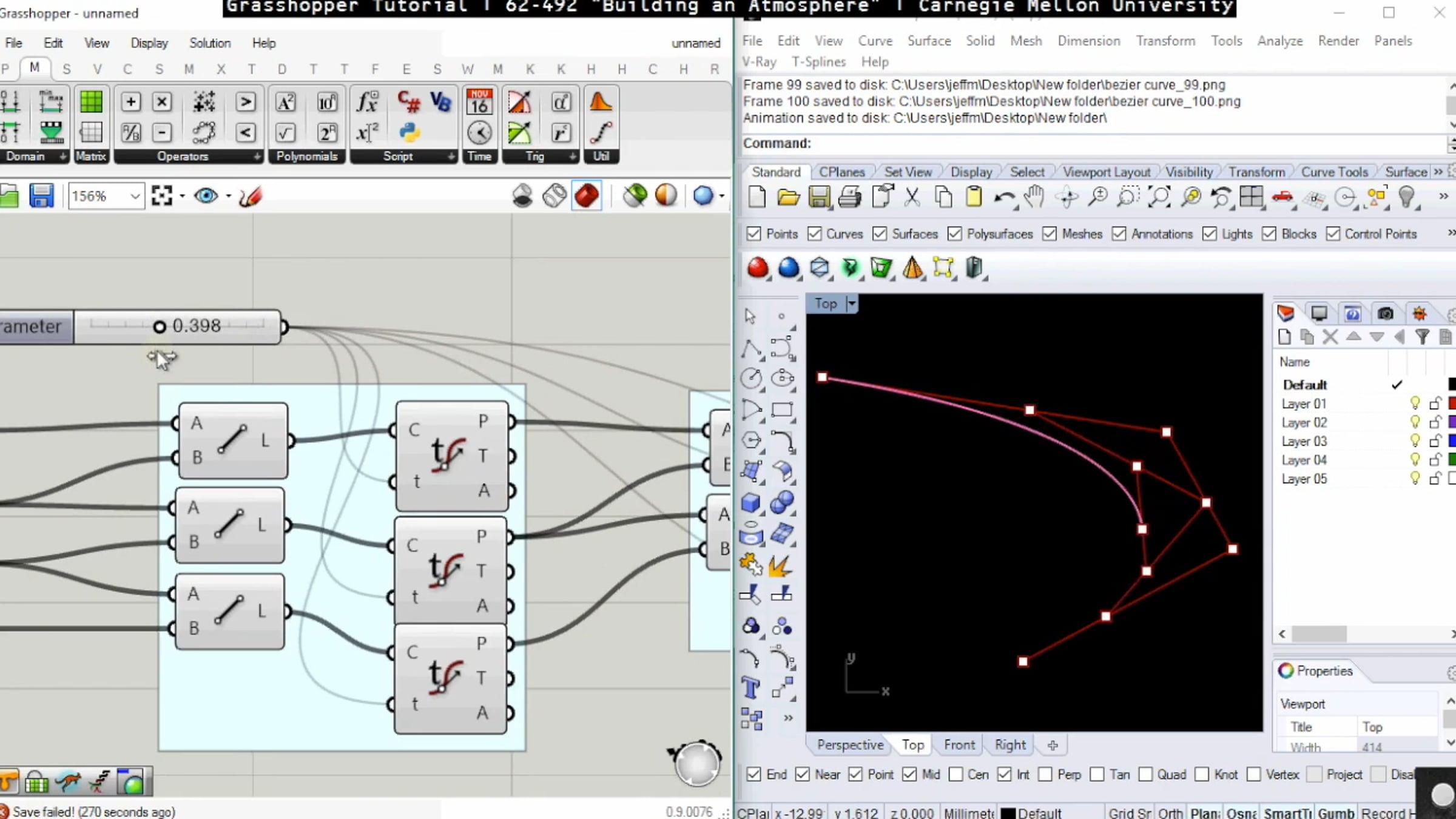1456x819 pixels.
Task: Switch to the Perspective viewport tab
Action: coord(849,745)
